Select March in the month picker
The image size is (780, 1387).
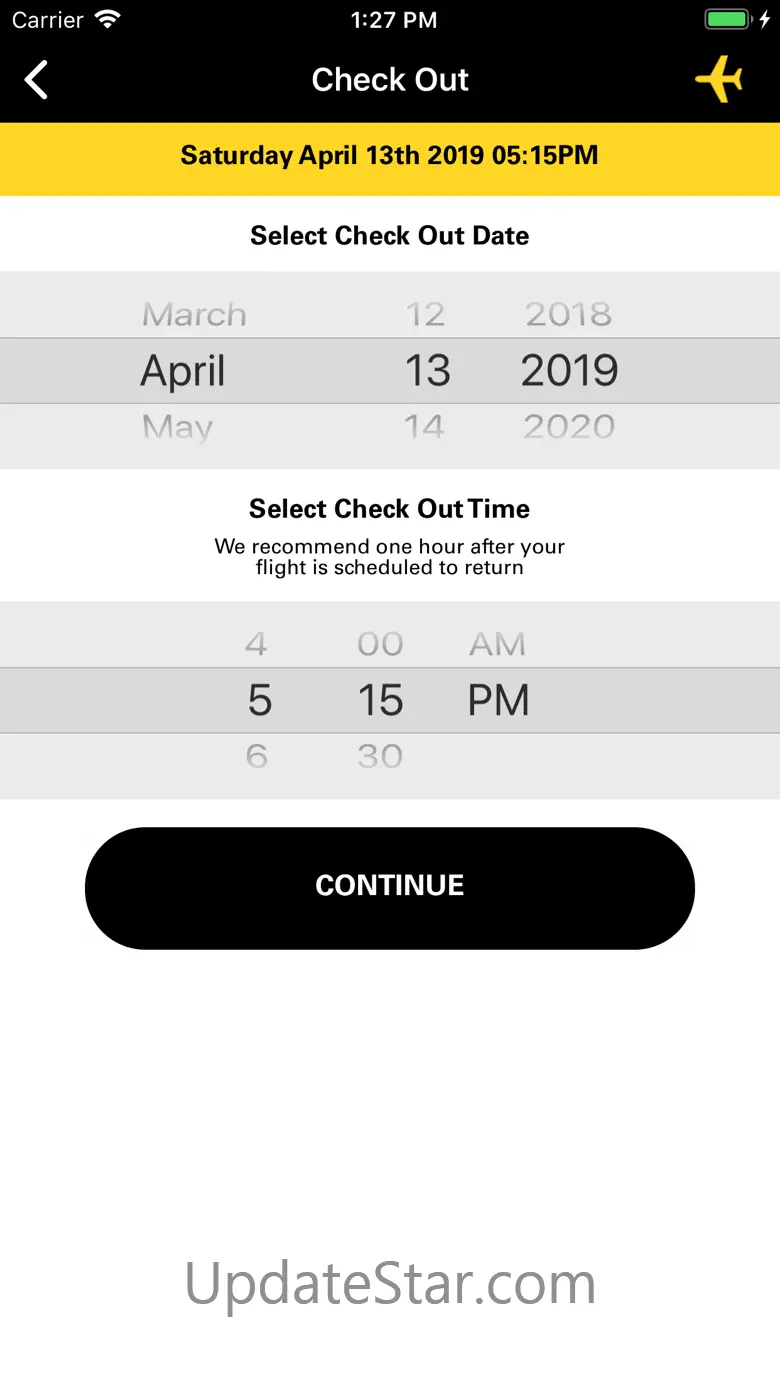[x=194, y=314]
